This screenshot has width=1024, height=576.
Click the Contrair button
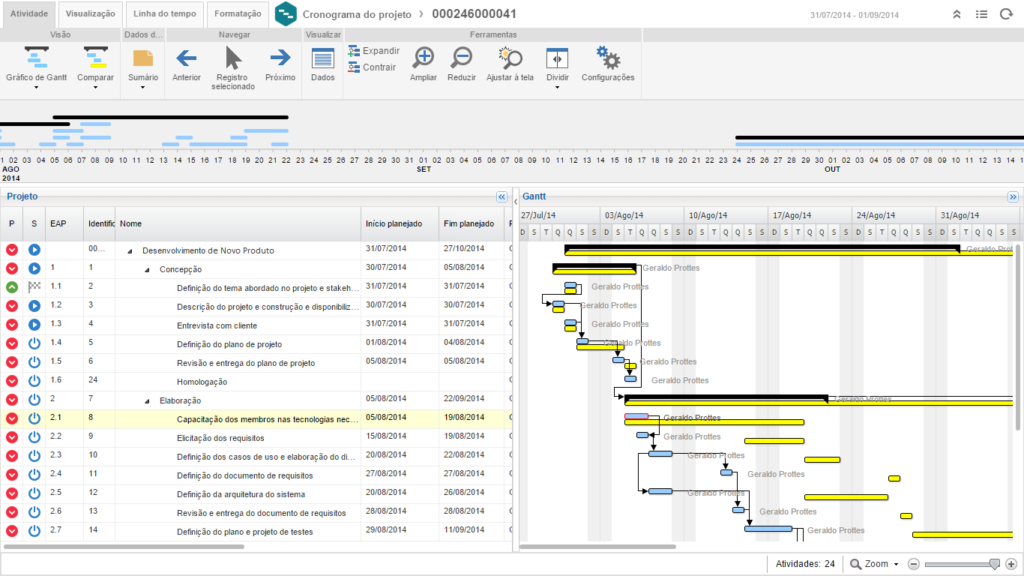click(x=372, y=67)
